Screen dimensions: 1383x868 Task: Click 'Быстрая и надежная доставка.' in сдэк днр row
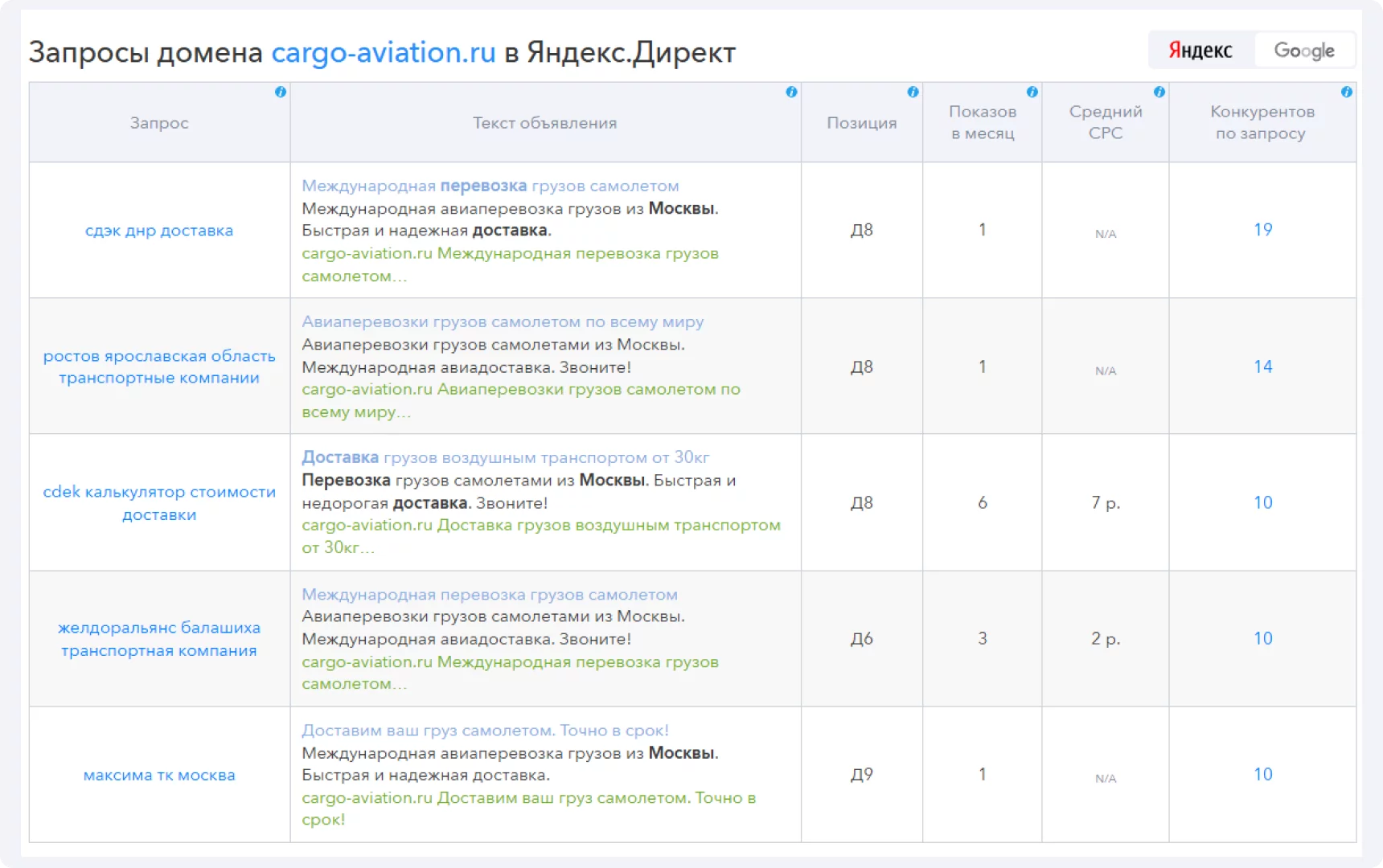tap(426, 231)
